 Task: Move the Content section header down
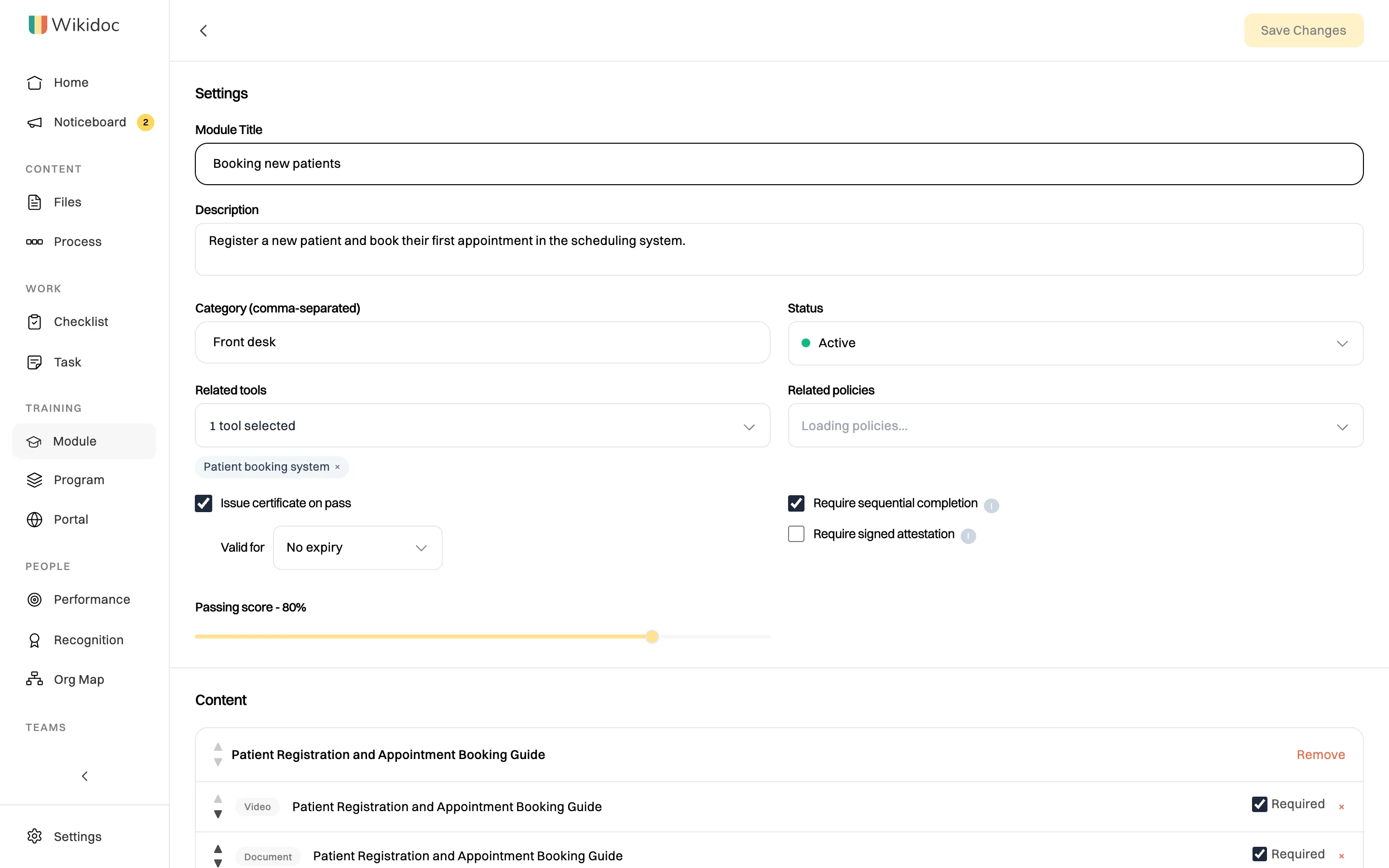pos(218,762)
